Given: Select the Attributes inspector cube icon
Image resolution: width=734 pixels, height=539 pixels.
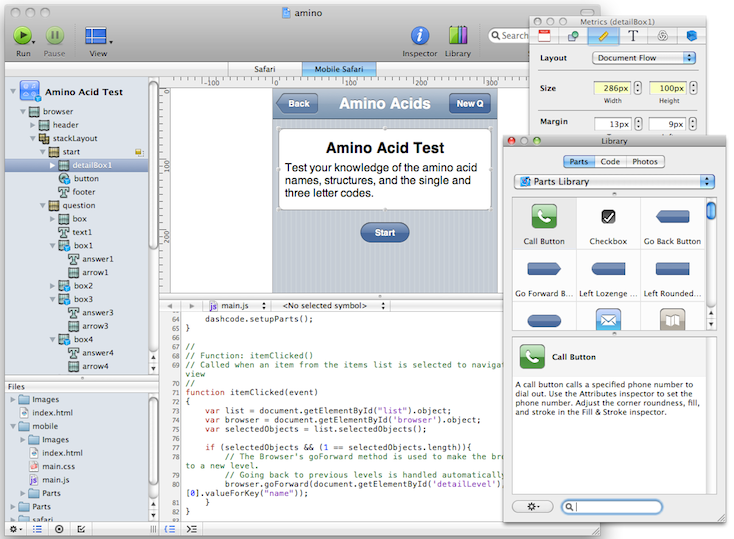Looking at the screenshot, I should [691, 36].
